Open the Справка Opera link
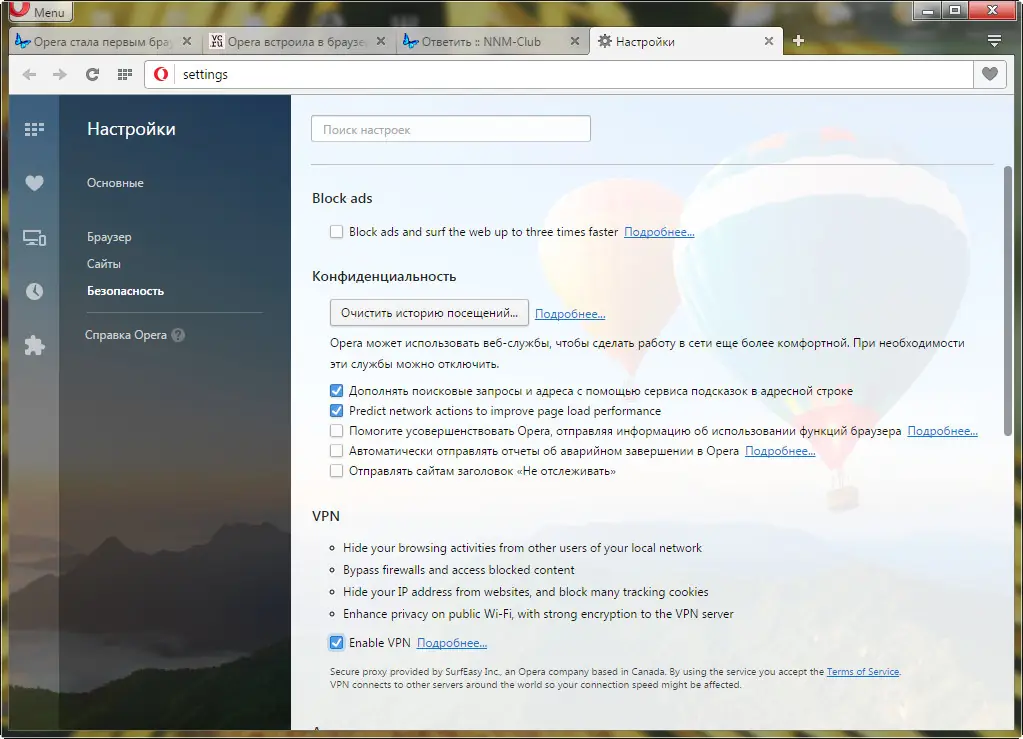This screenshot has height=739, width=1023. coord(126,335)
